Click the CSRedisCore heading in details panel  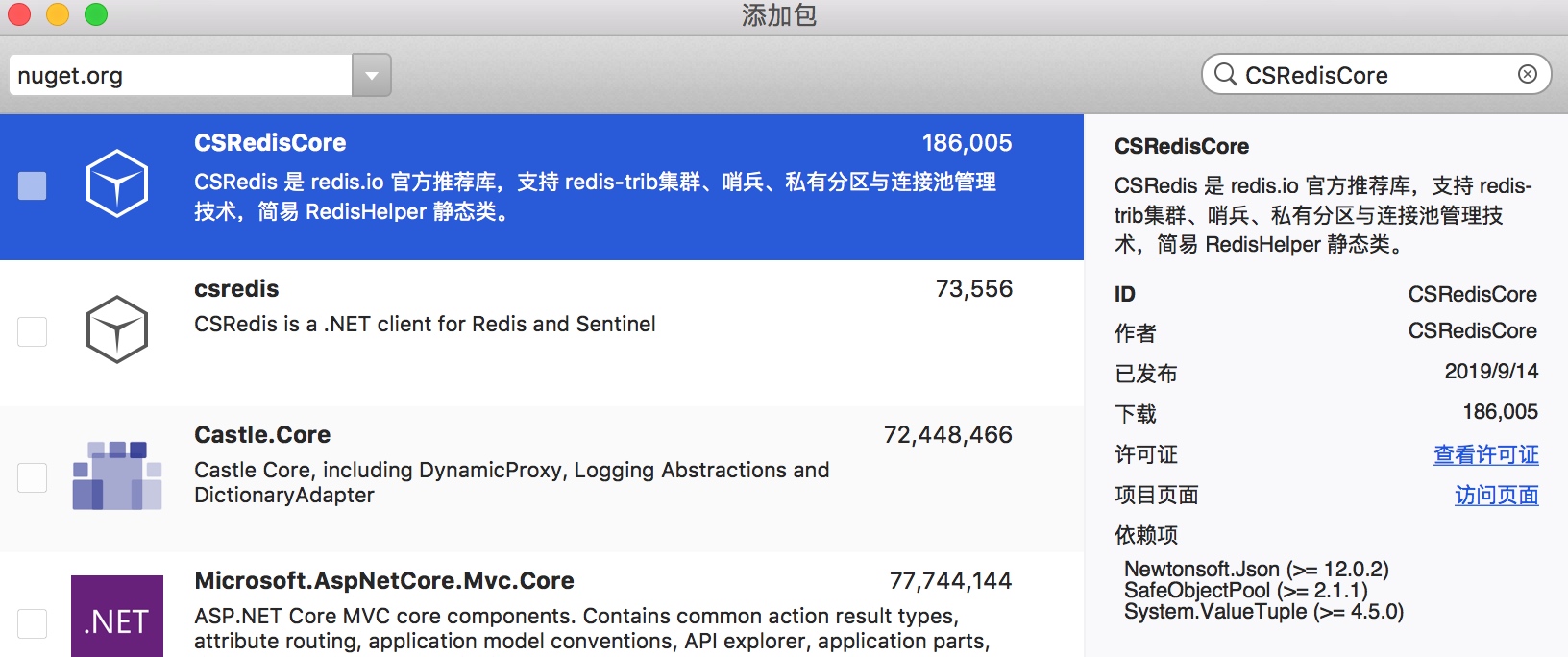[x=1182, y=147]
